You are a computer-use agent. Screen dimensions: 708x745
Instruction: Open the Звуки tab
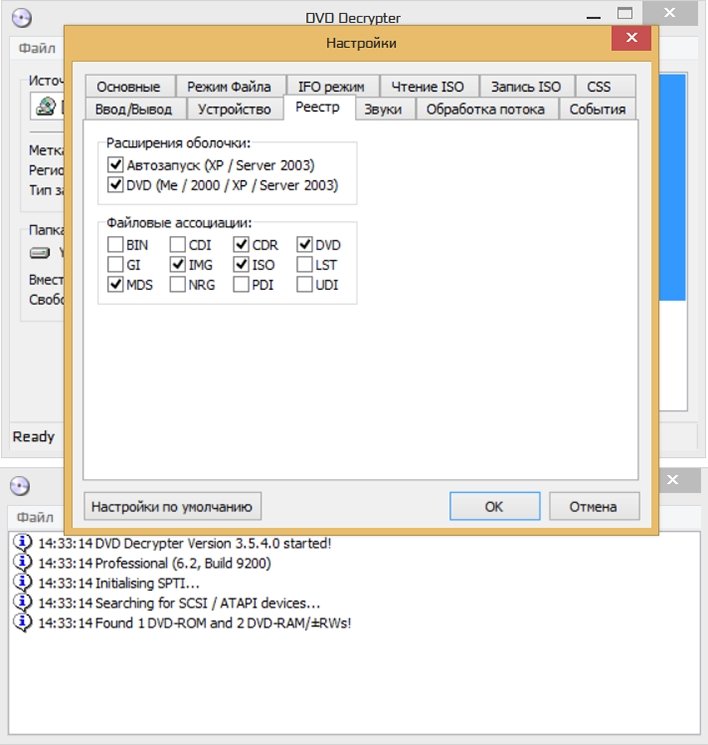click(x=383, y=109)
